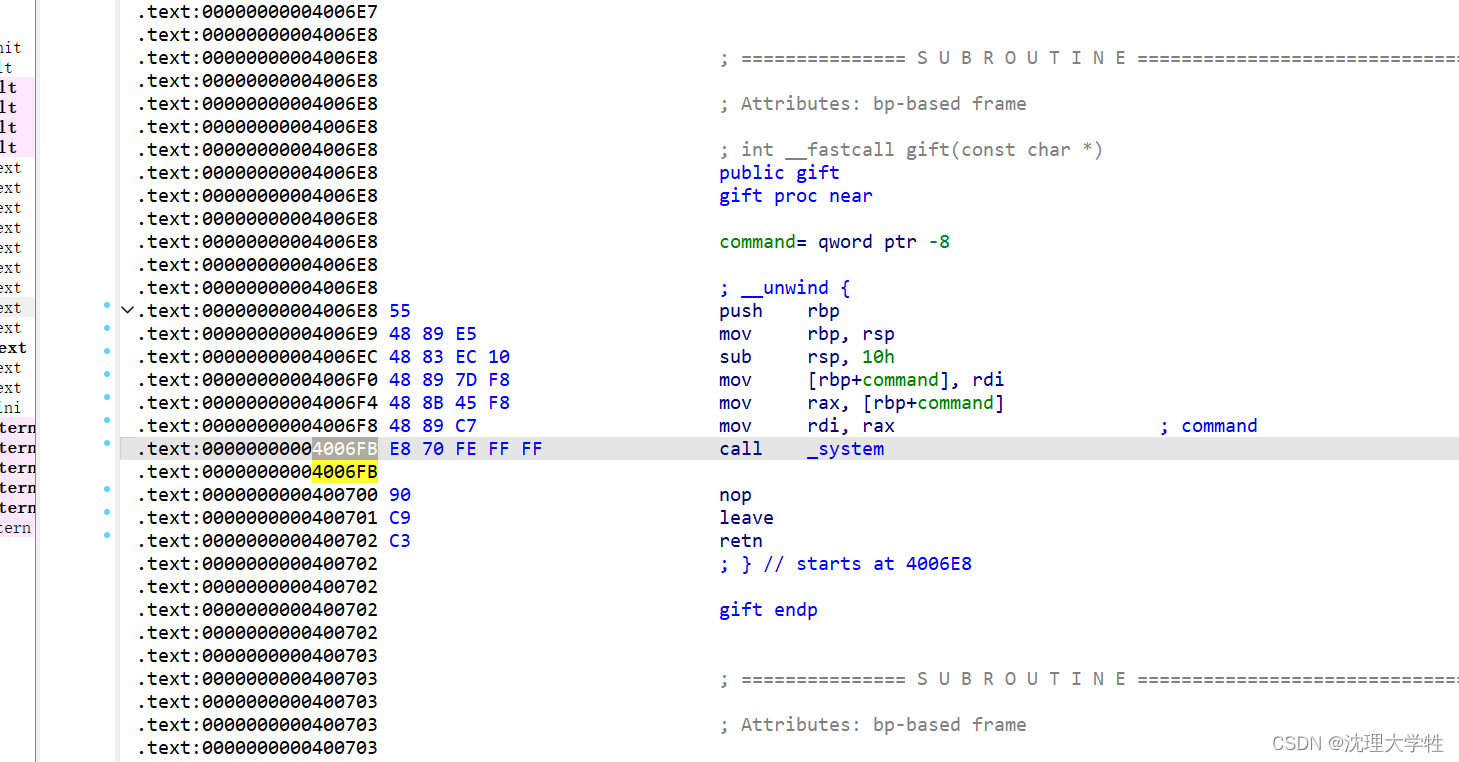Click gift in the public gift declaration

click(817, 172)
